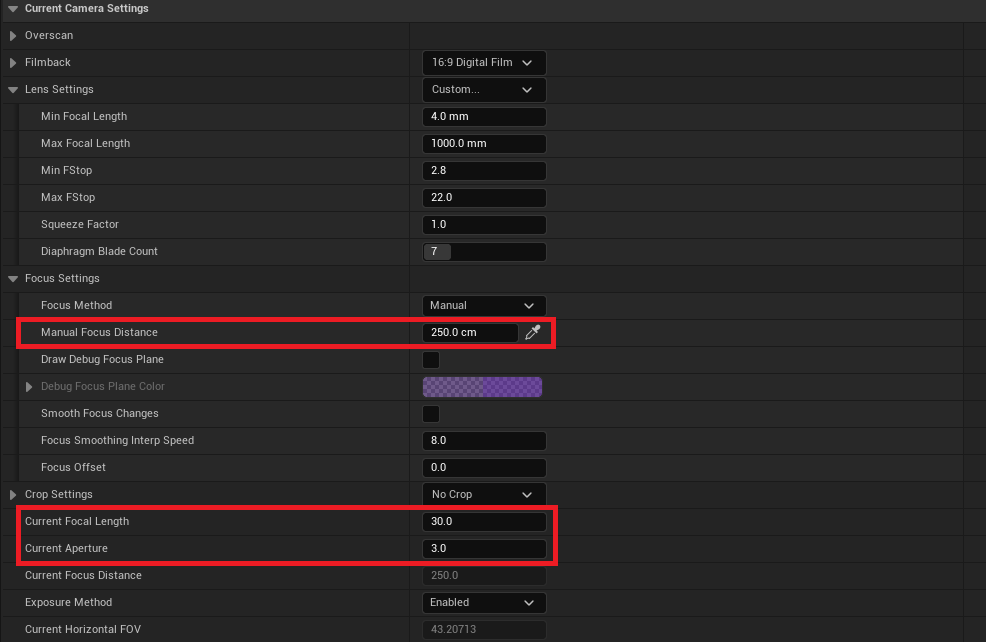Collapse the Focus Settings section
Image resolution: width=986 pixels, height=642 pixels.
pos(13,279)
